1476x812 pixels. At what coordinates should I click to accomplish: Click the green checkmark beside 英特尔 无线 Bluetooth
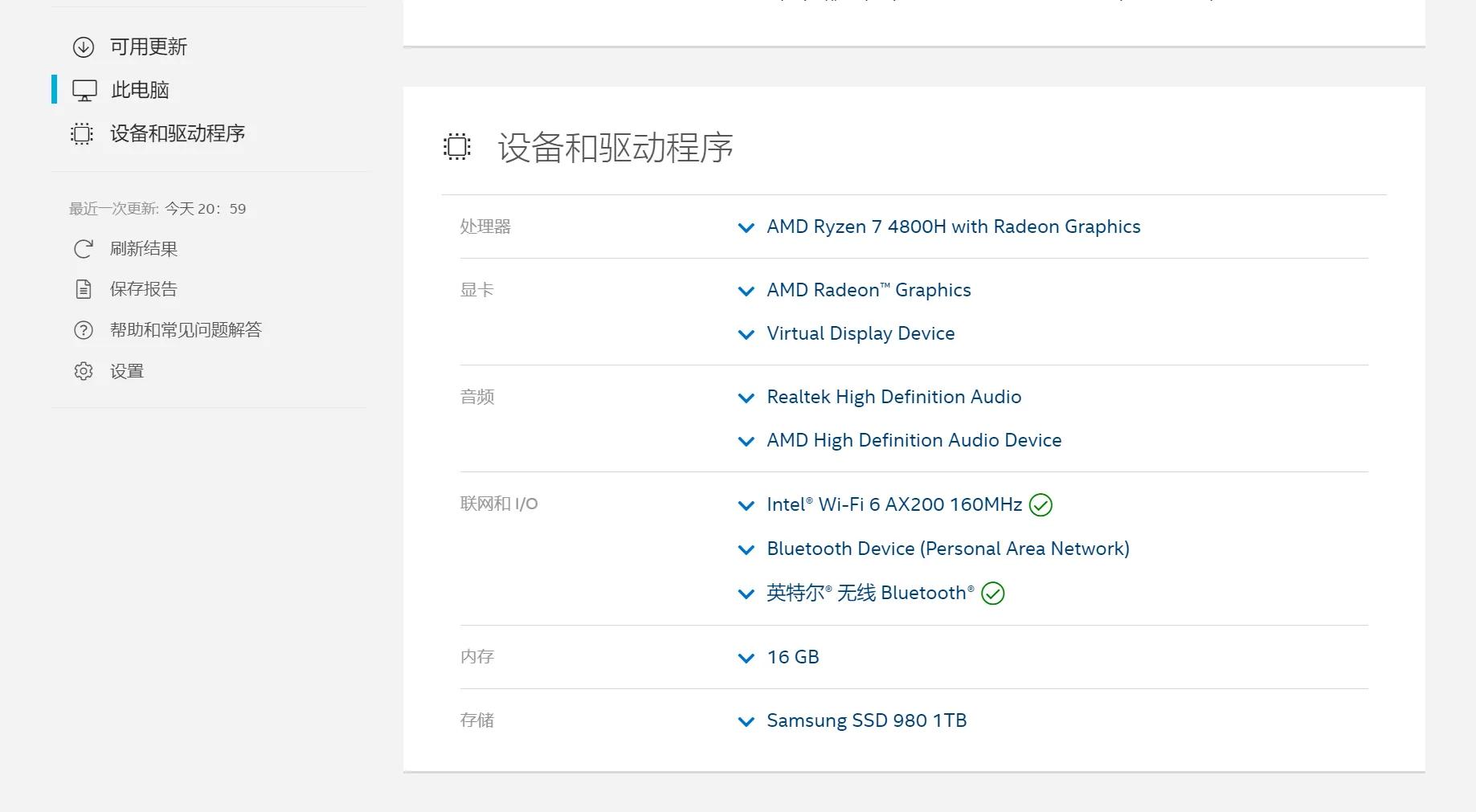[992, 594]
